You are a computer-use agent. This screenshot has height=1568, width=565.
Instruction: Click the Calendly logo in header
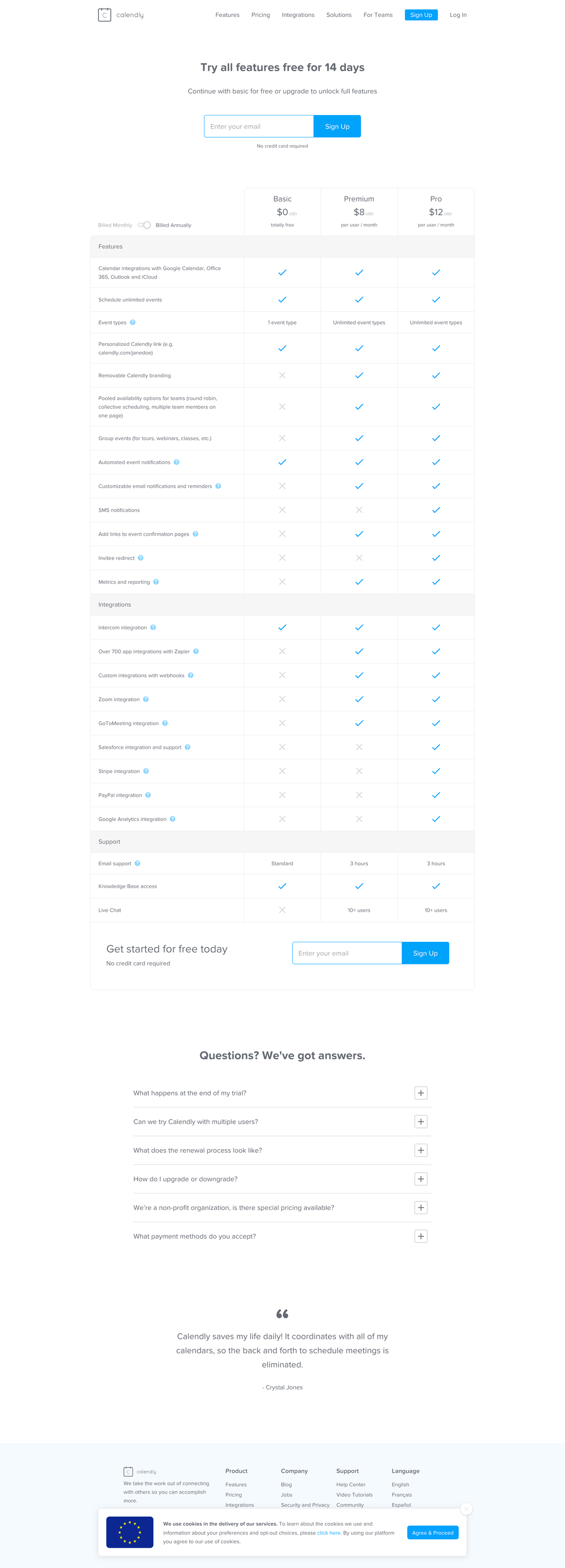point(121,15)
